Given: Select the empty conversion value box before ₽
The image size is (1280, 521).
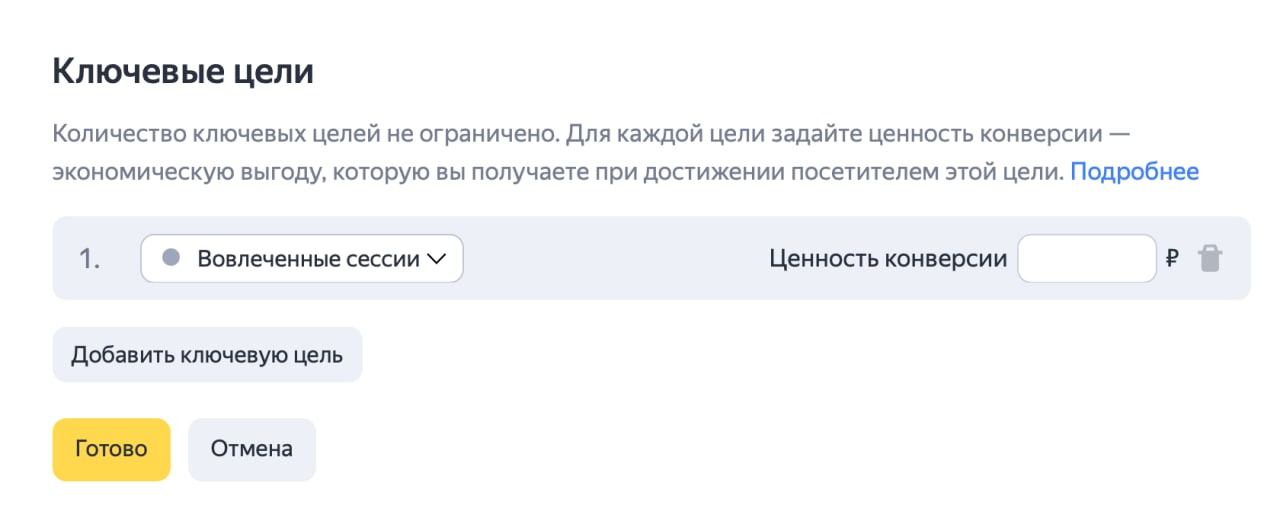Looking at the screenshot, I should click(x=1086, y=259).
